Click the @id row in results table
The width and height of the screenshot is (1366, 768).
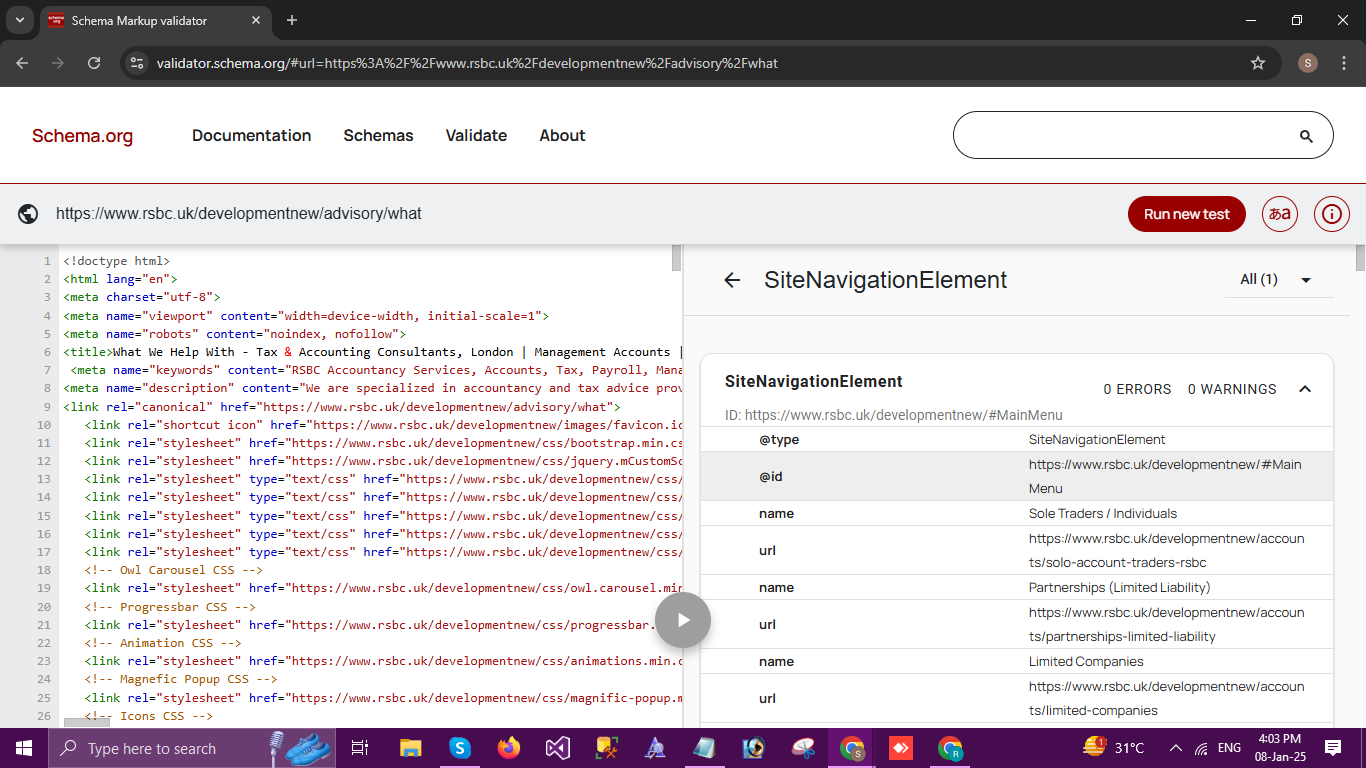coord(1017,476)
